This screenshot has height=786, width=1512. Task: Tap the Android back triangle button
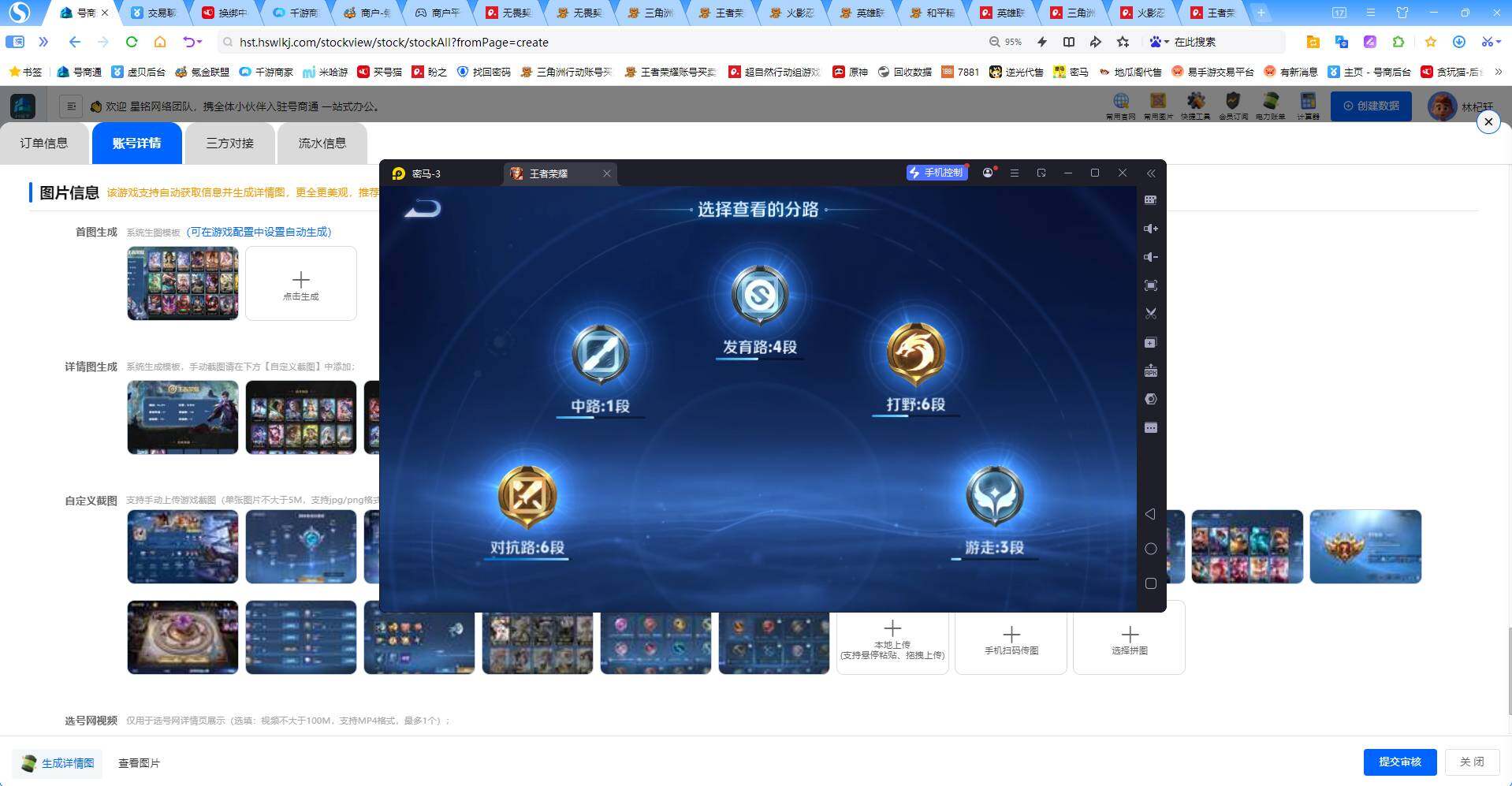pyautogui.click(x=1151, y=514)
